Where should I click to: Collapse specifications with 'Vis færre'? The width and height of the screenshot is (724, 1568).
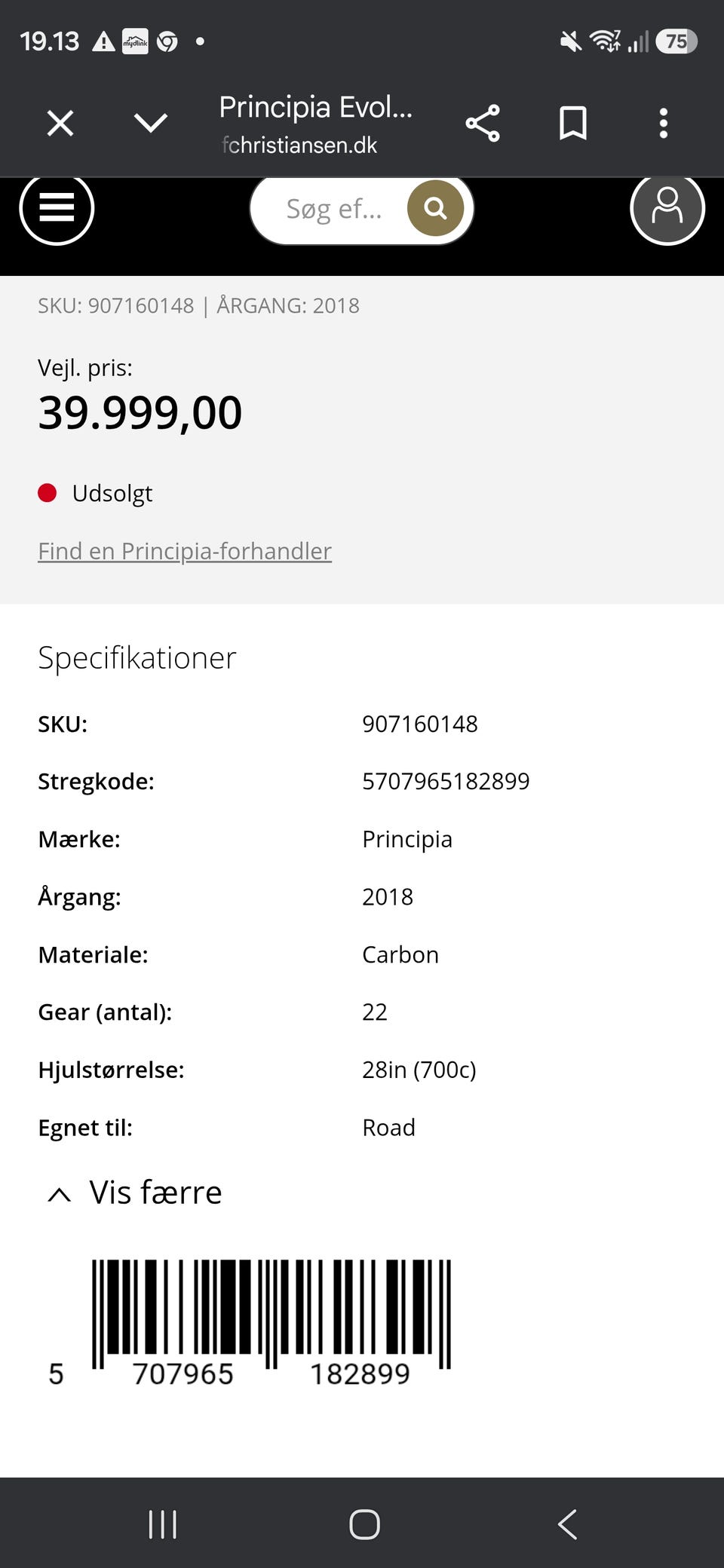[x=136, y=1193]
